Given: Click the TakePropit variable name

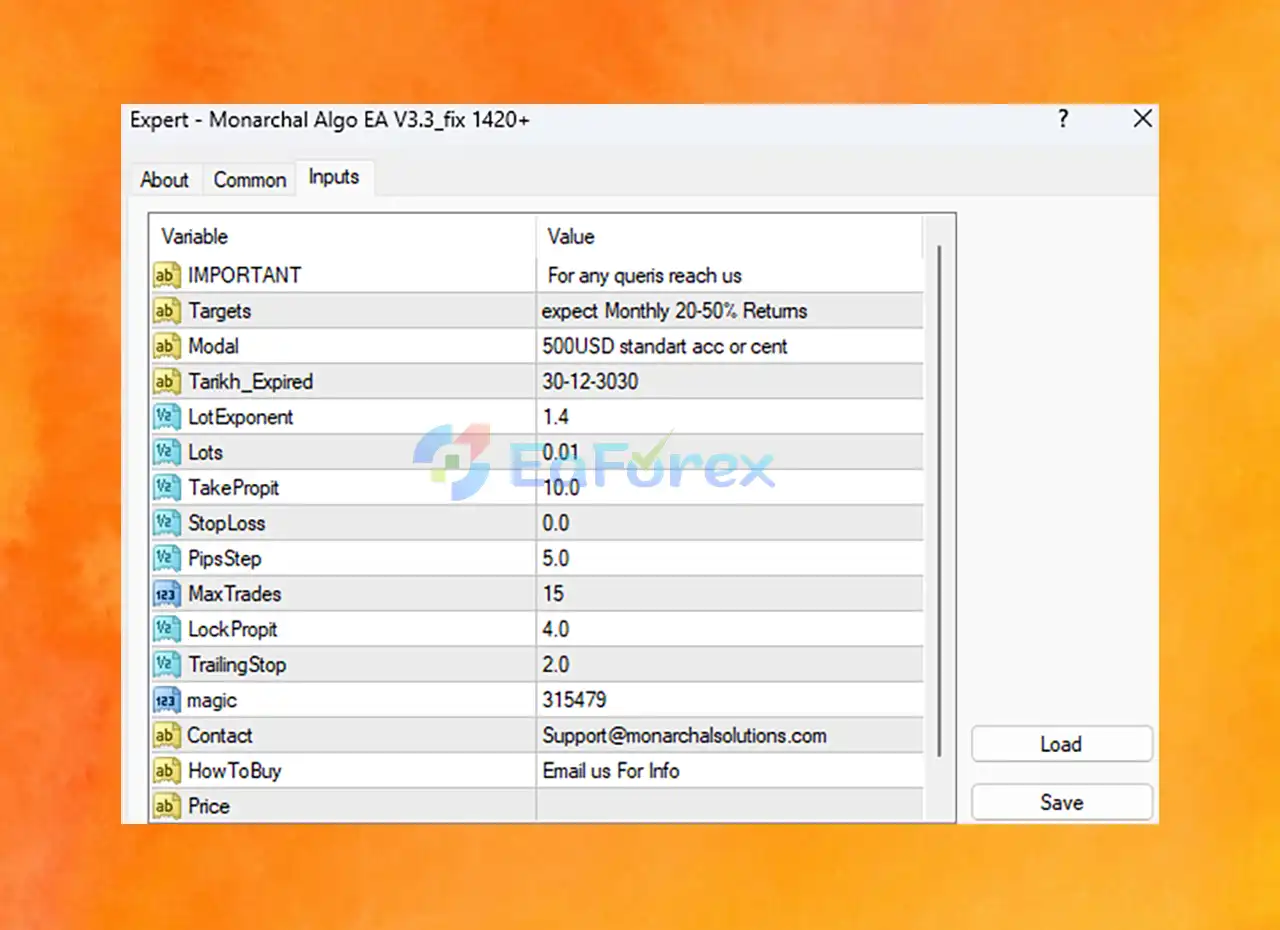Looking at the screenshot, I should click(234, 488).
